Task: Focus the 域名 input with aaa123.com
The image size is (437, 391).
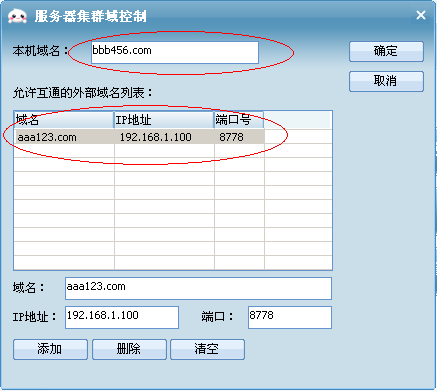Action: click(198, 288)
